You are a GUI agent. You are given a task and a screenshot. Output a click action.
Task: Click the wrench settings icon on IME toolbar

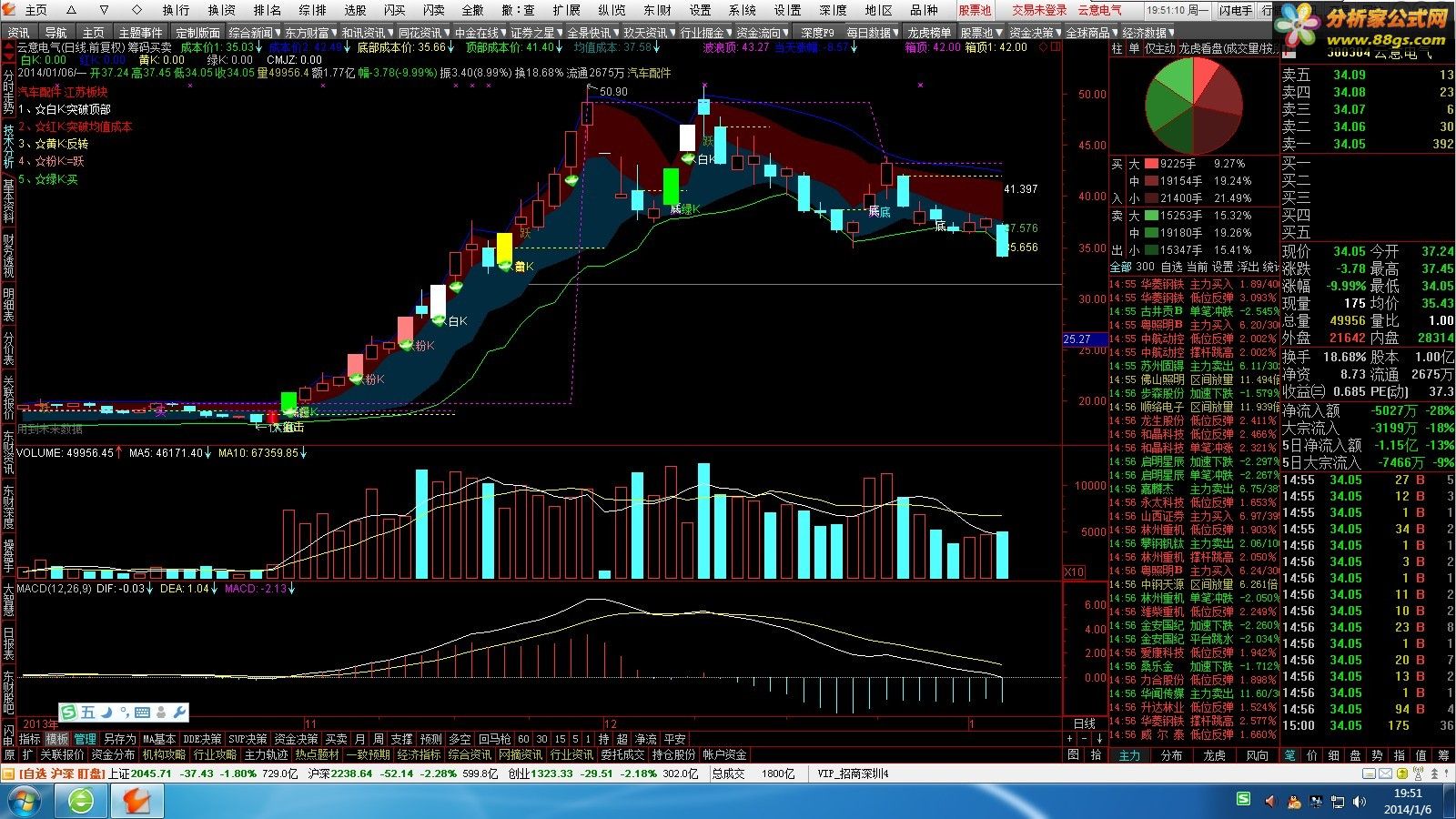click(x=179, y=713)
